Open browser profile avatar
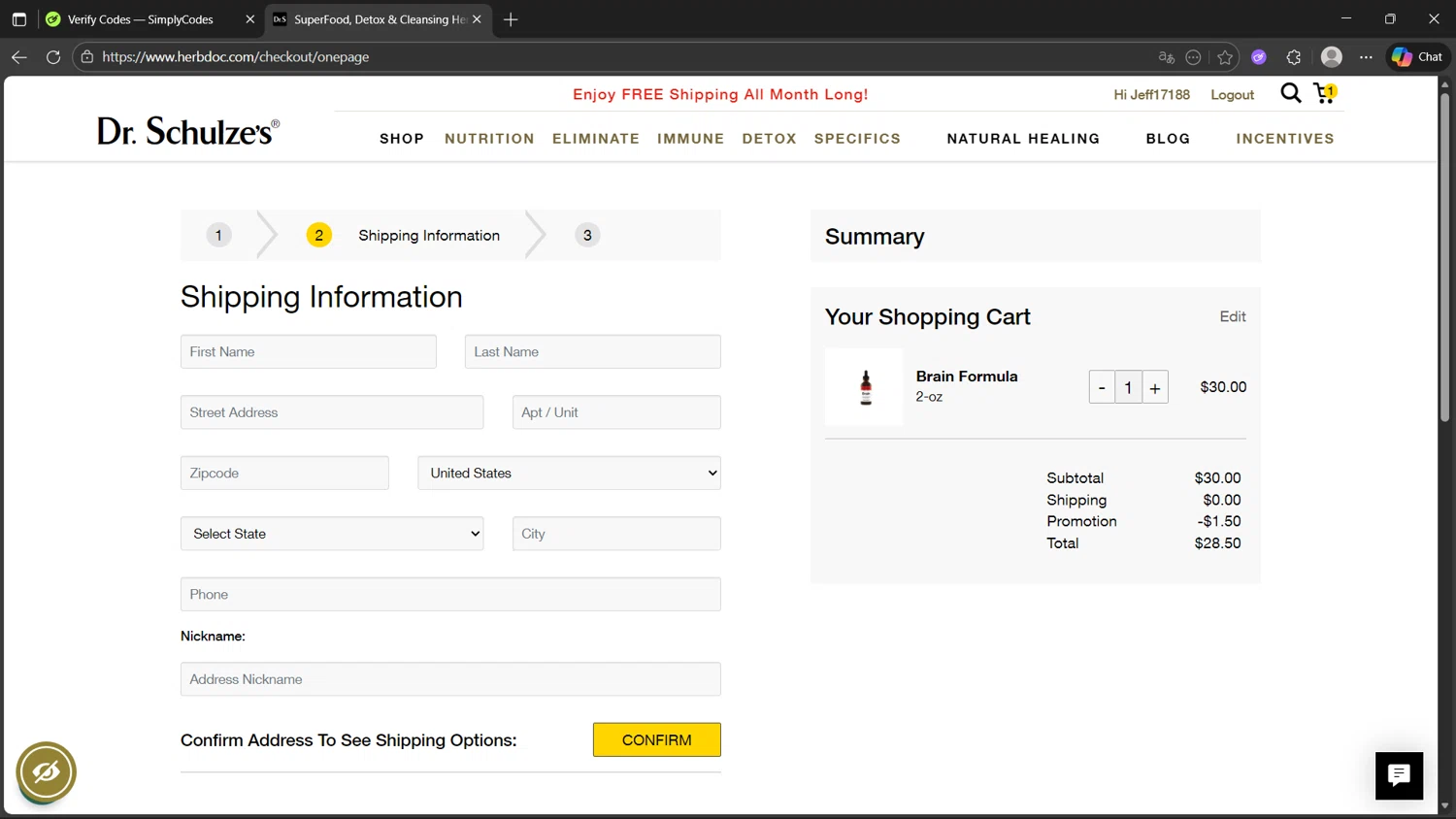The width and height of the screenshot is (1456, 819). pos(1332,57)
